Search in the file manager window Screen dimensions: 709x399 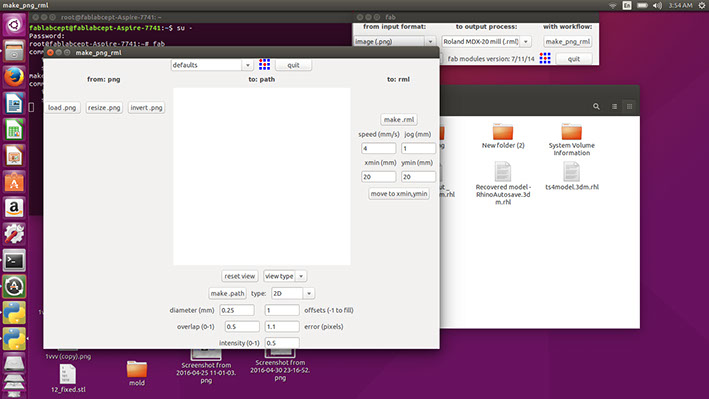tap(596, 107)
